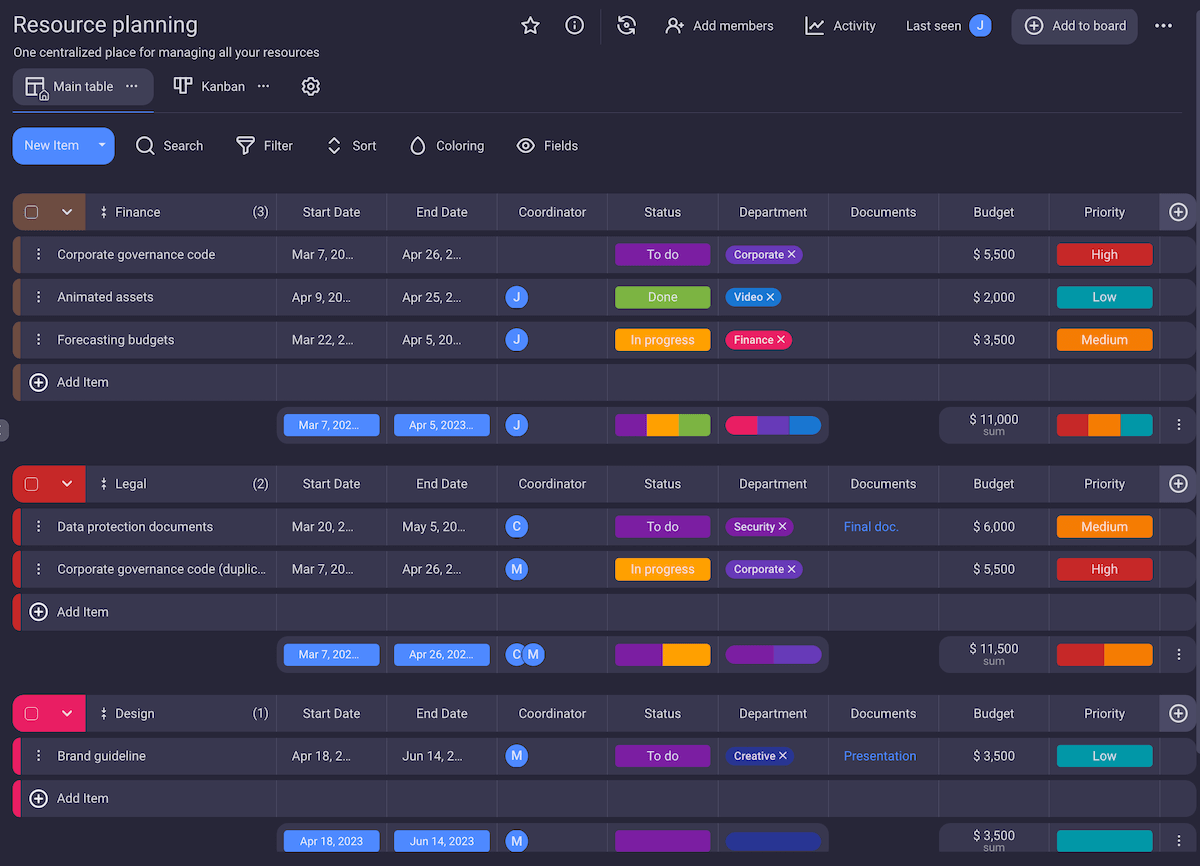Switch to the Kanban view tab
The width and height of the screenshot is (1200, 866).
coord(210,87)
